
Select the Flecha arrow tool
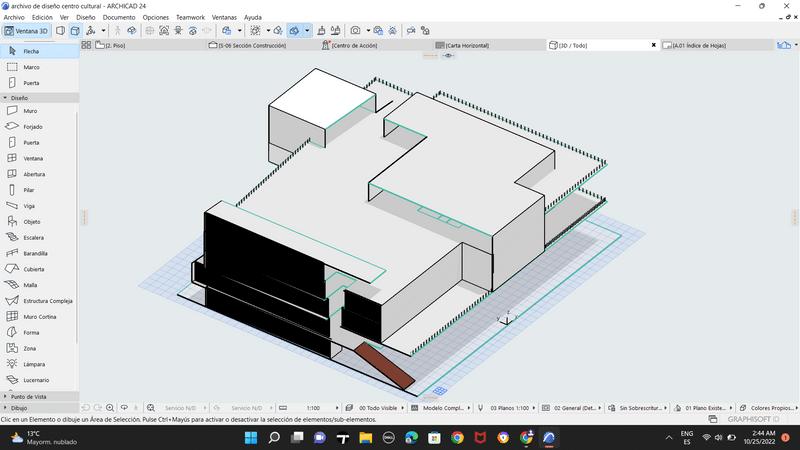(31, 51)
